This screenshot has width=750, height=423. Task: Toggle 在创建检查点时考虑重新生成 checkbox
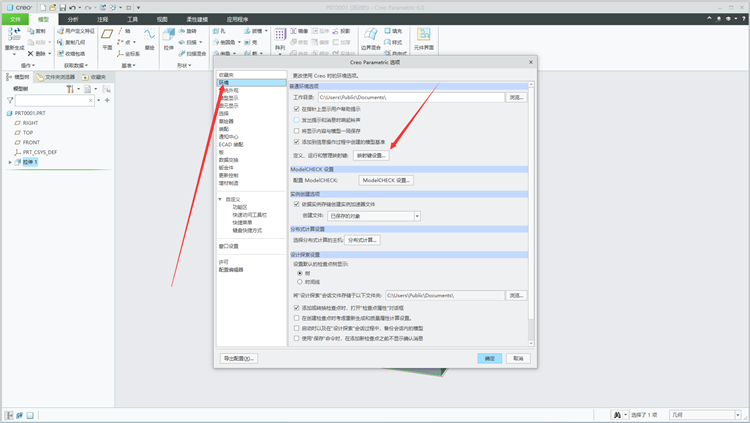[x=297, y=318]
